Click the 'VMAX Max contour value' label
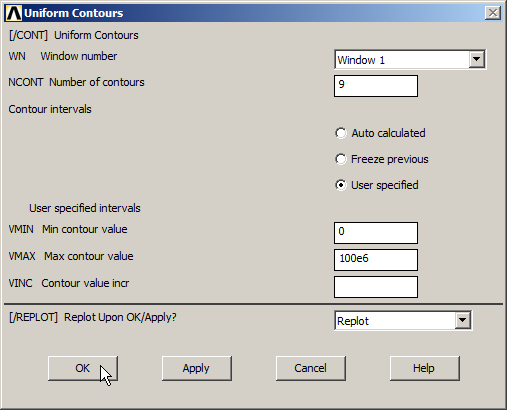The height and width of the screenshot is (410, 507). coord(71,256)
